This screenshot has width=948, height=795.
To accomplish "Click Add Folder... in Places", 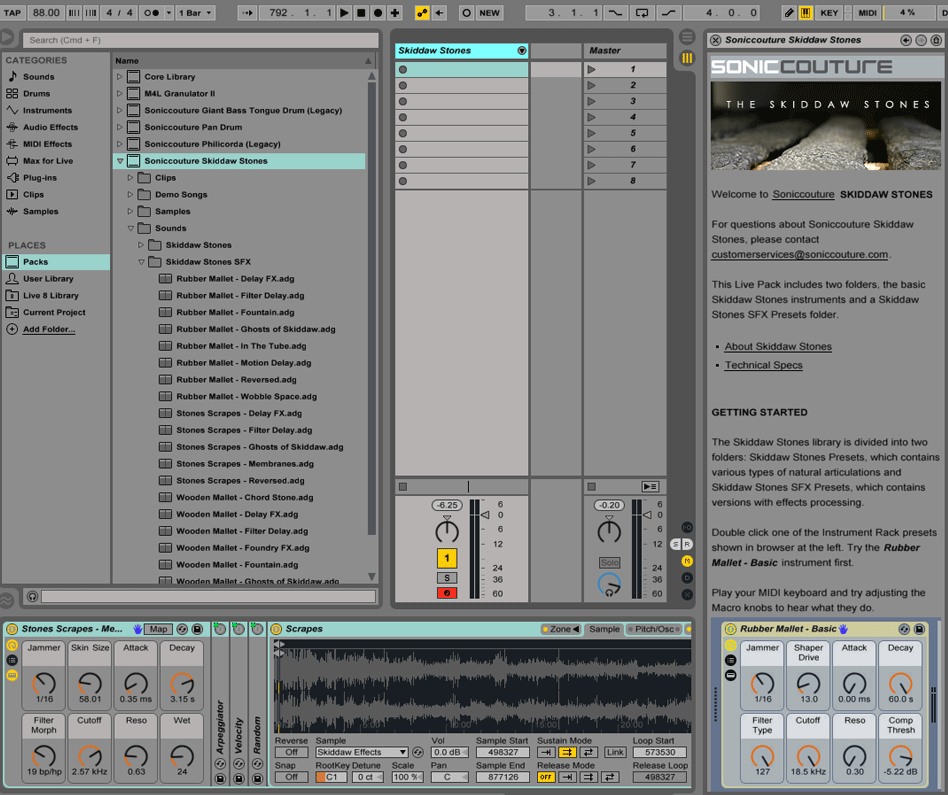I will click(x=49, y=329).
